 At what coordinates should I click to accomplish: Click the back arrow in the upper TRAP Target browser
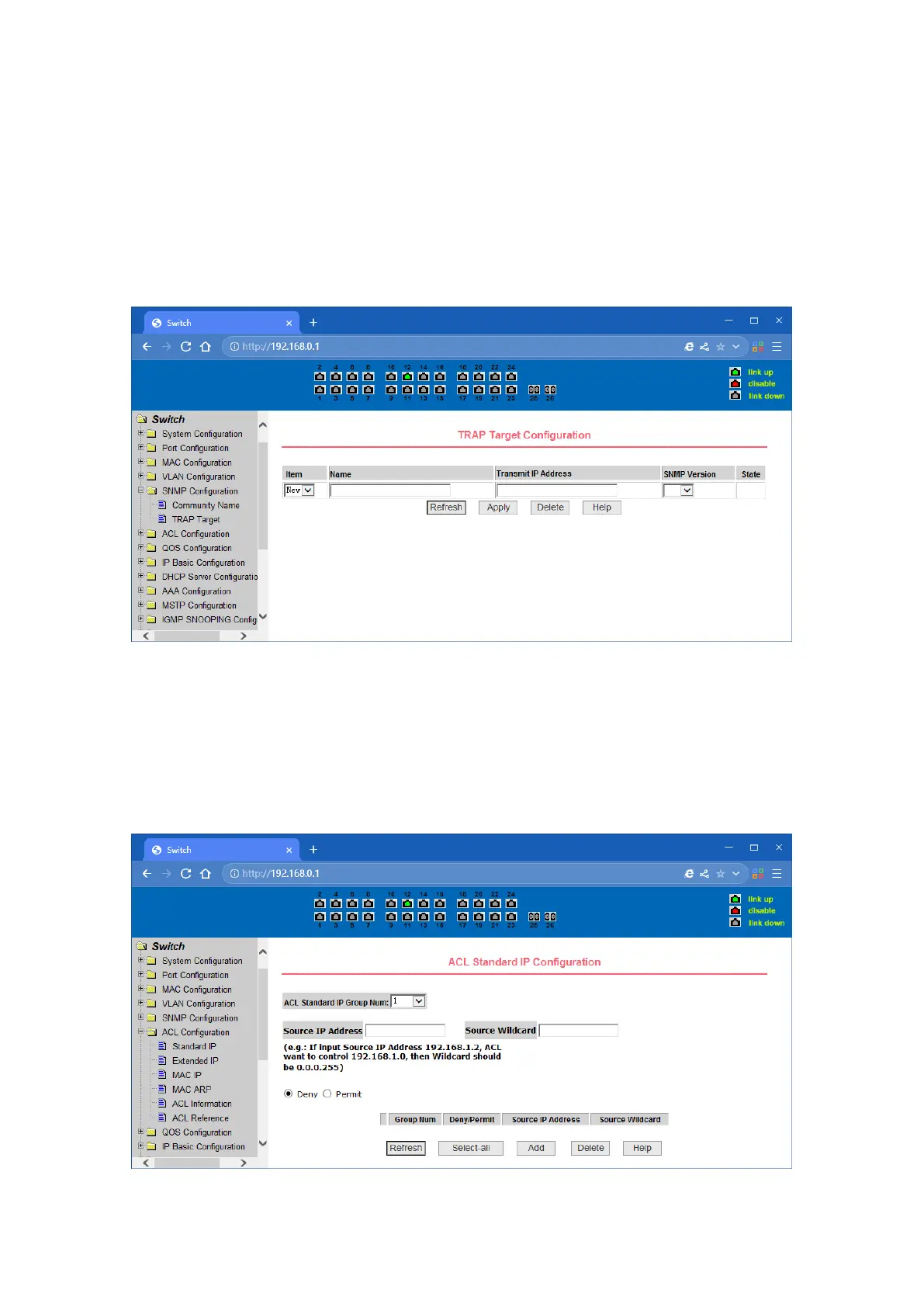click(147, 347)
